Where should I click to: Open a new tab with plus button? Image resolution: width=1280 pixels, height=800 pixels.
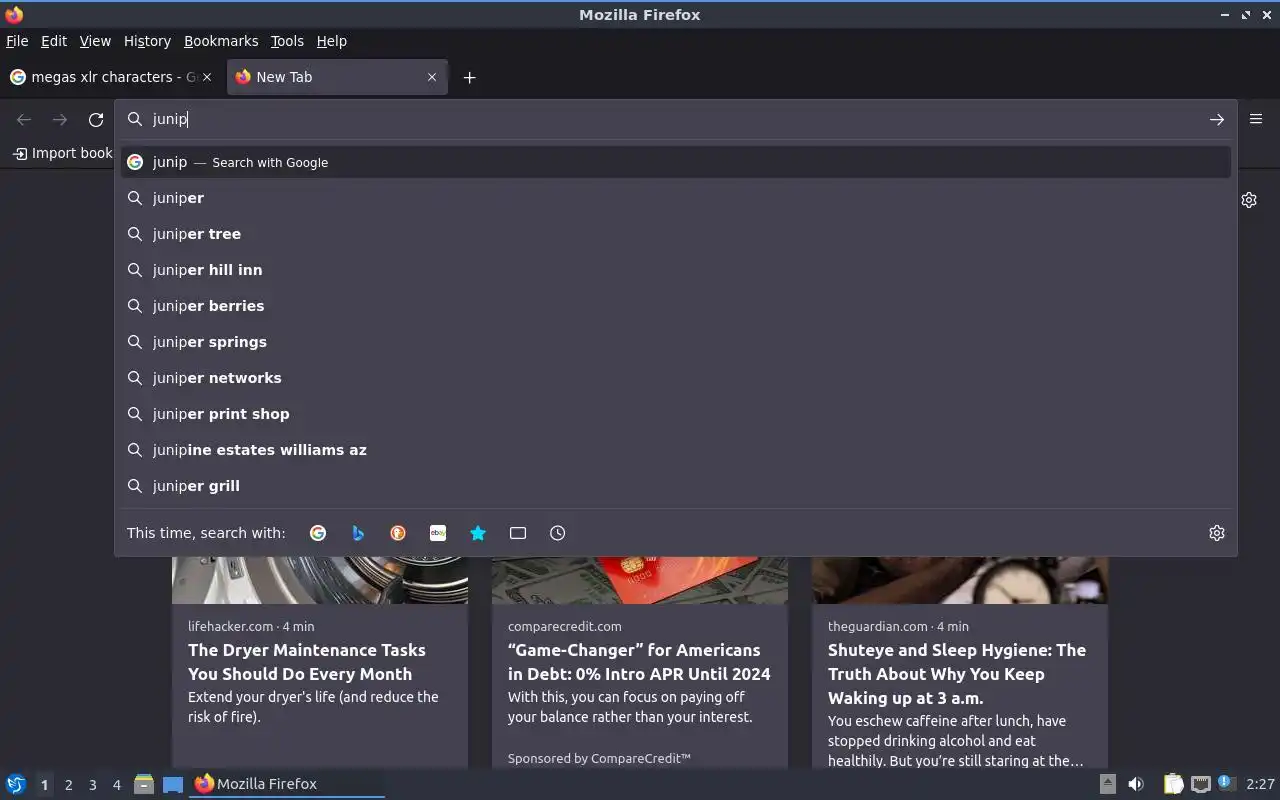pos(469,77)
